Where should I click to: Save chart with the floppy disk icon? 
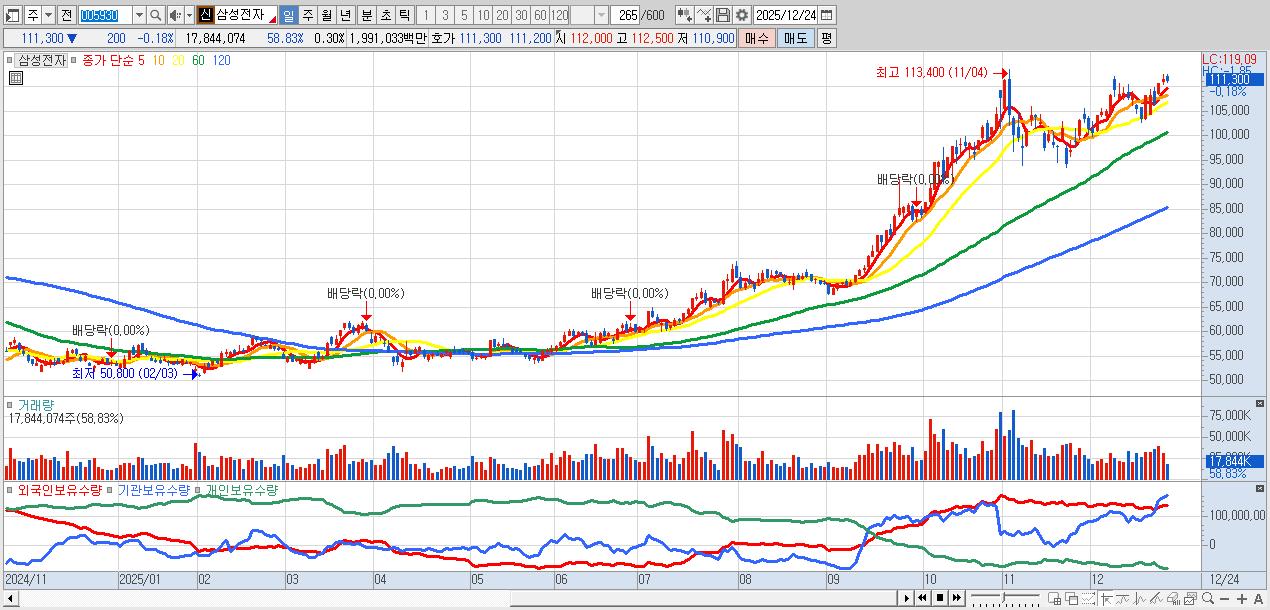pyautogui.click(x=723, y=15)
